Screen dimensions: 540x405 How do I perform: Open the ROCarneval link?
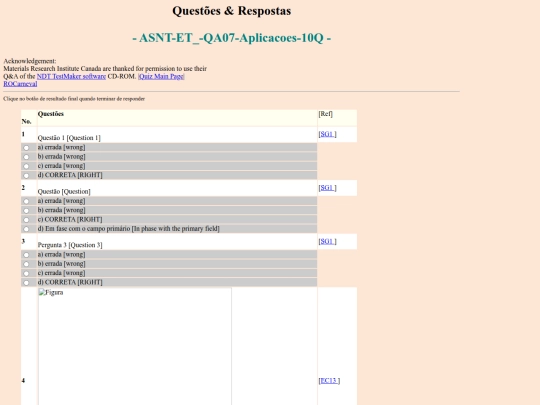[x=20, y=84]
